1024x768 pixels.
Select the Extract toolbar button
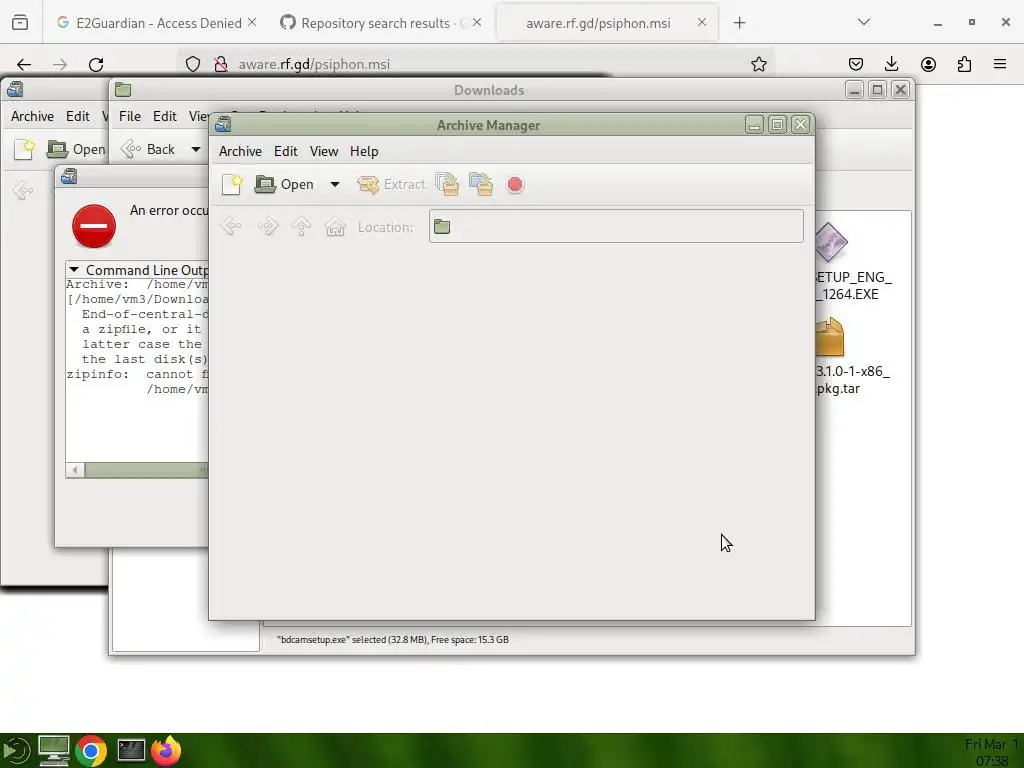391,185
